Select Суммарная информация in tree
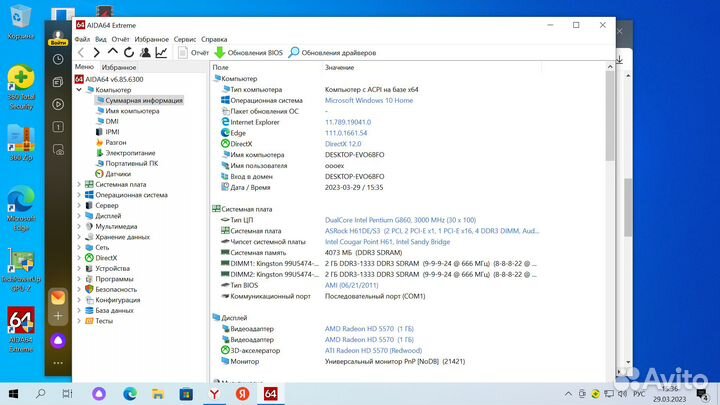 click(x=139, y=101)
